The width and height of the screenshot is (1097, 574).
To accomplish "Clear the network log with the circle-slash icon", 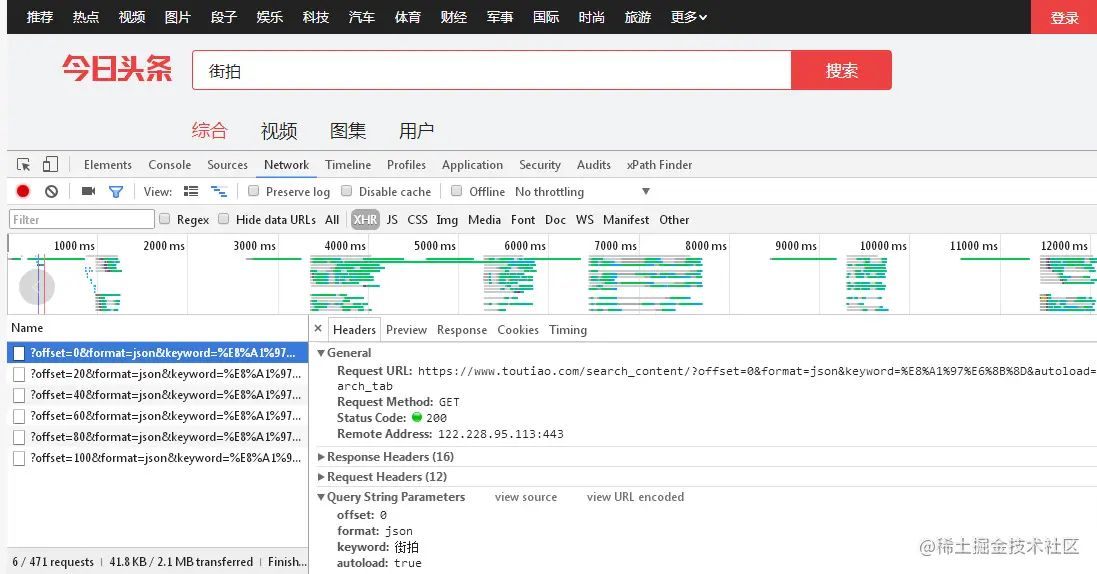I will [x=51, y=191].
